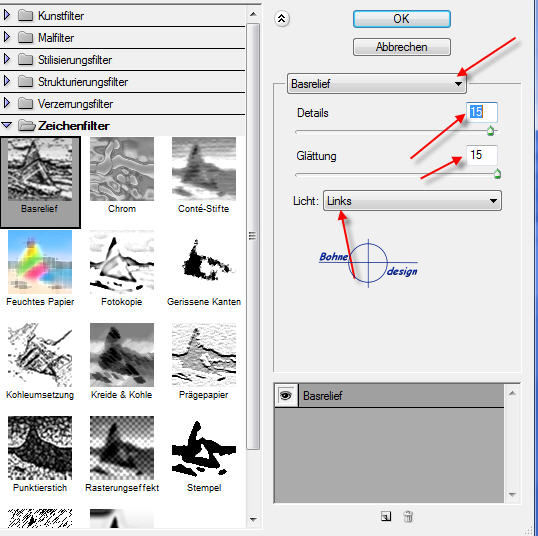Click the new effect layer icon
This screenshot has width=538, height=536.
coord(386,516)
